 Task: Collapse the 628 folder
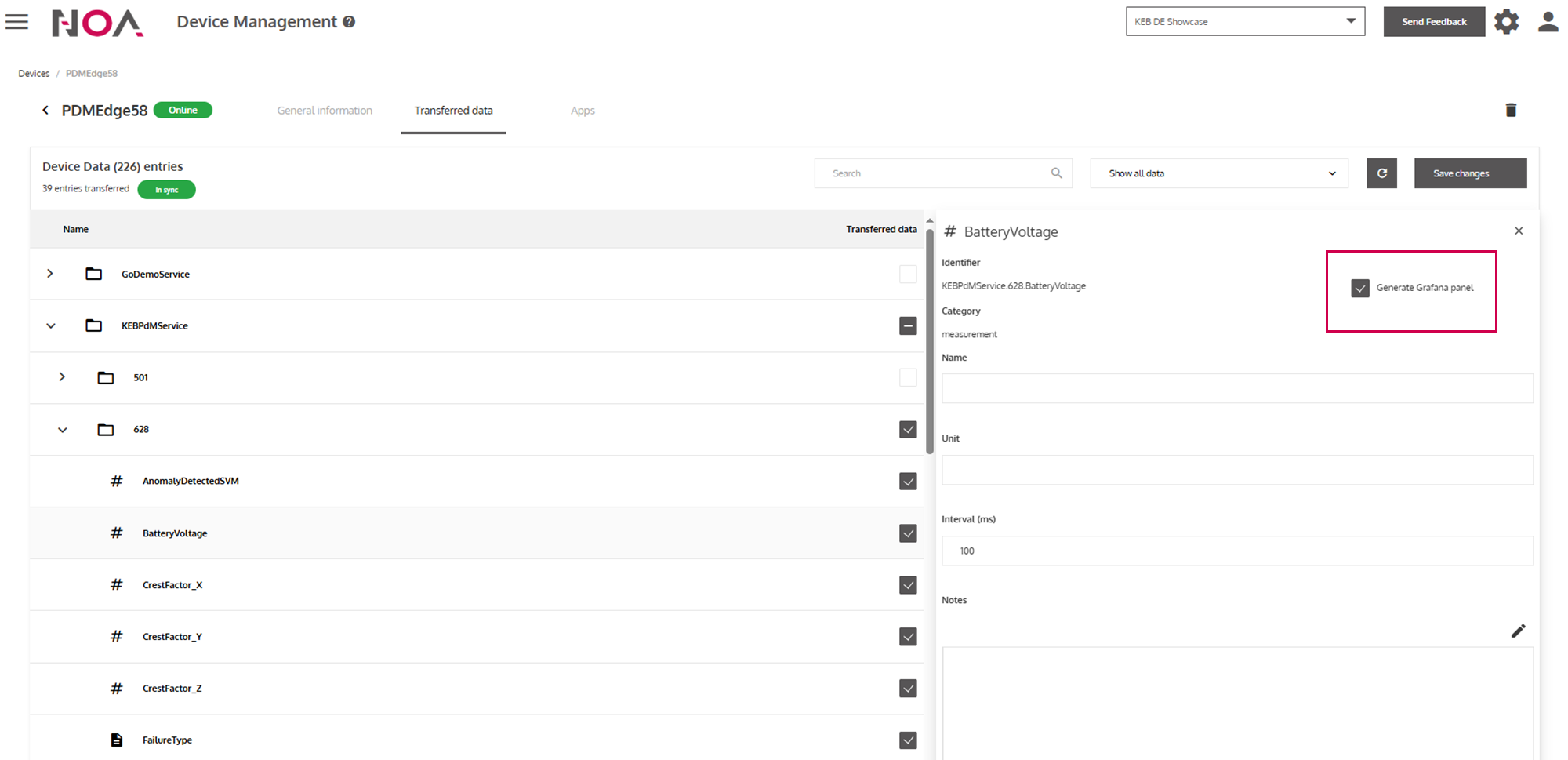pos(63,430)
